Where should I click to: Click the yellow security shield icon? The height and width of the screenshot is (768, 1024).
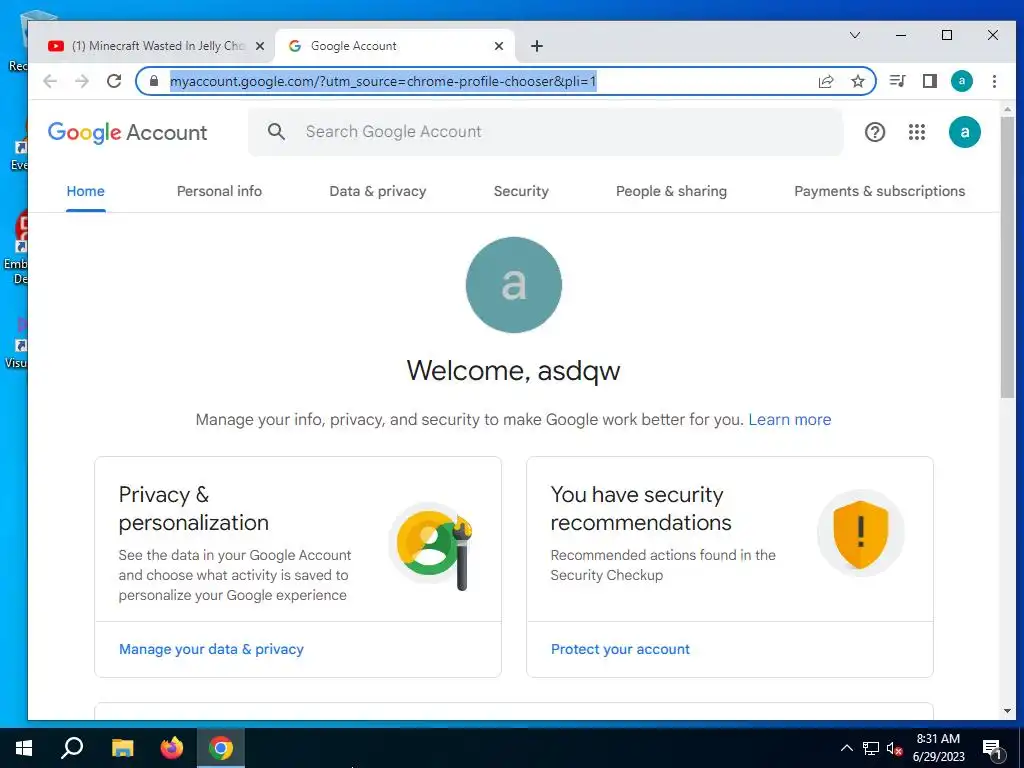point(861,534)
